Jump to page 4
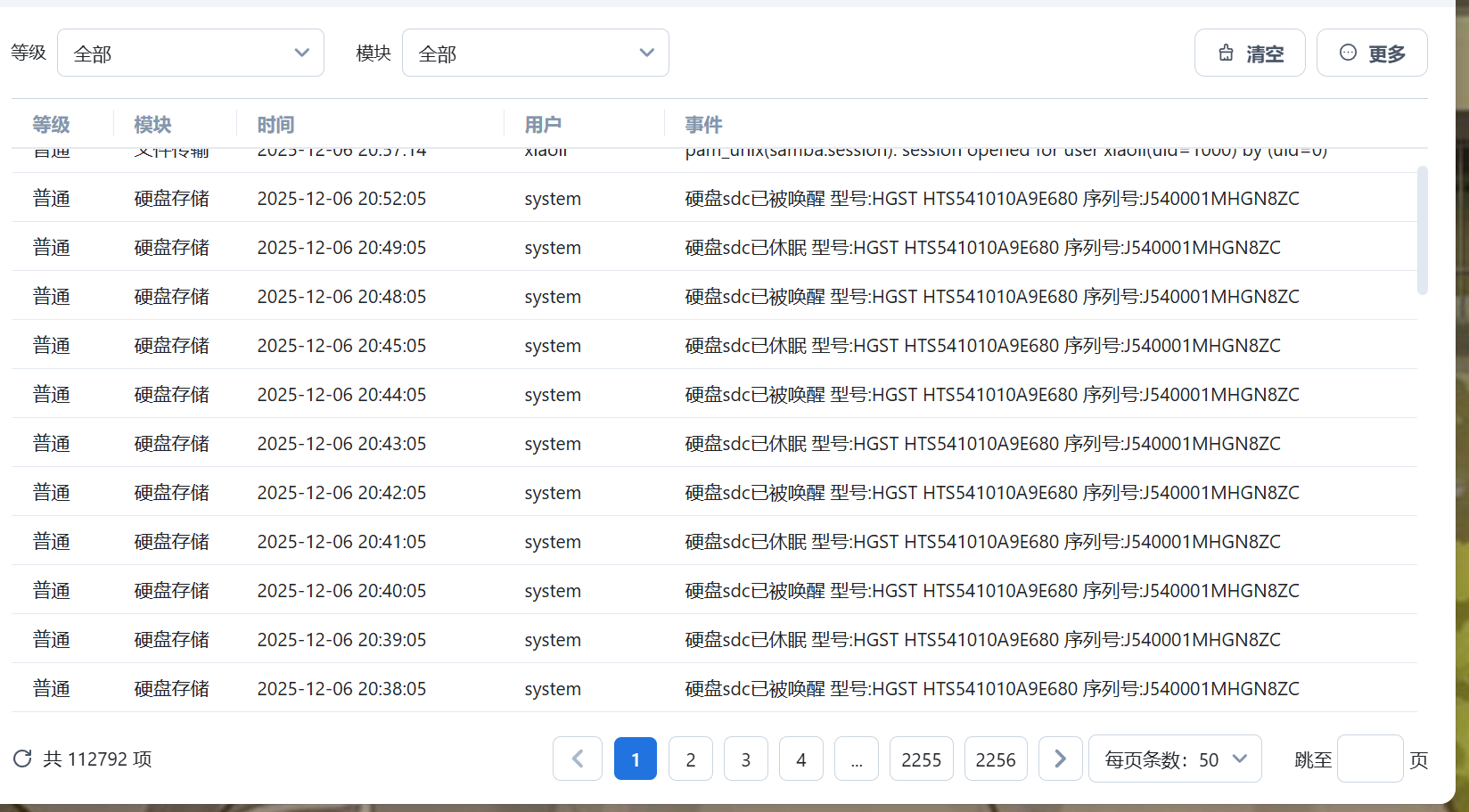This screenshot has width=1469, height=812. pyautogui.click(x=801, y=759)
